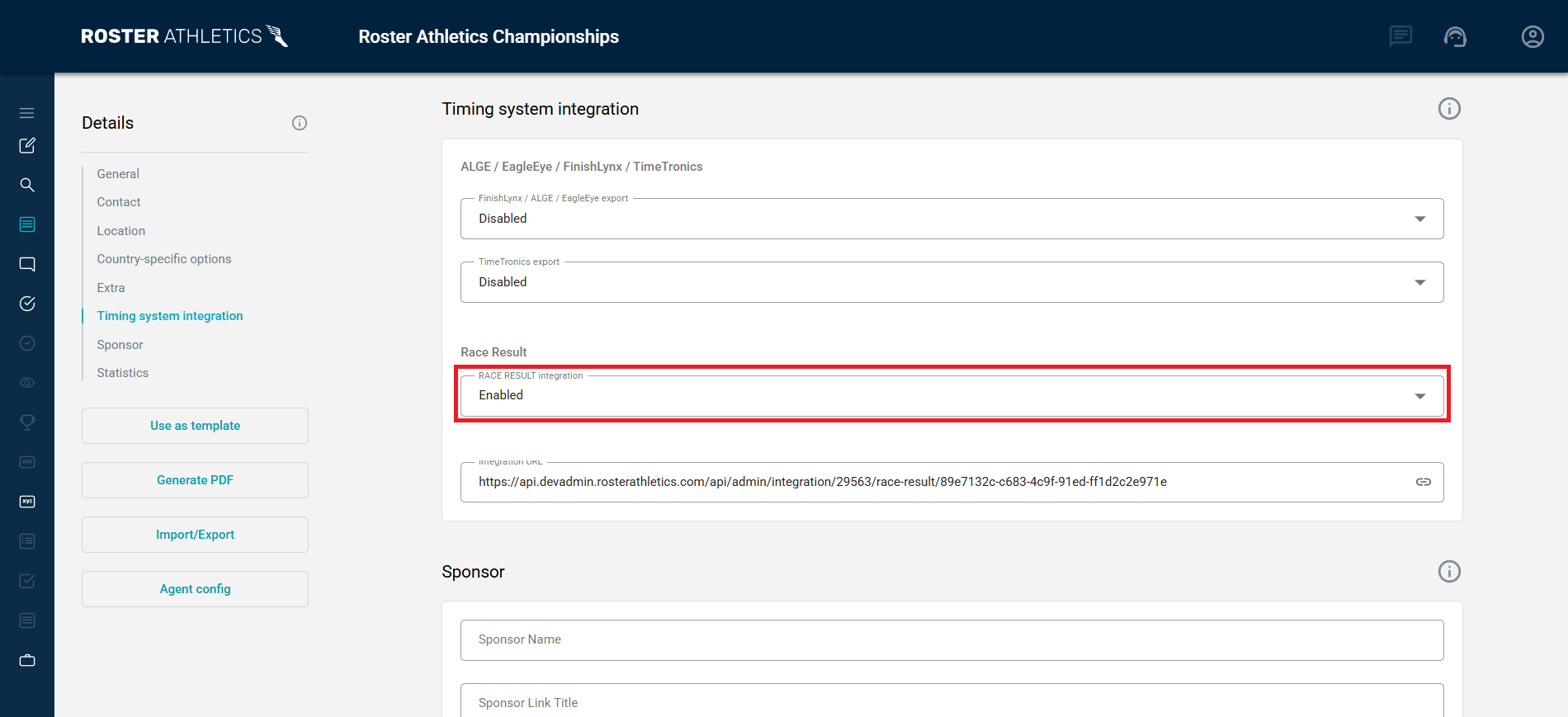This screenshot has height=717, width=1568.
Task: Click the Sponsor Name input field
Action: (x=952, y=640)
